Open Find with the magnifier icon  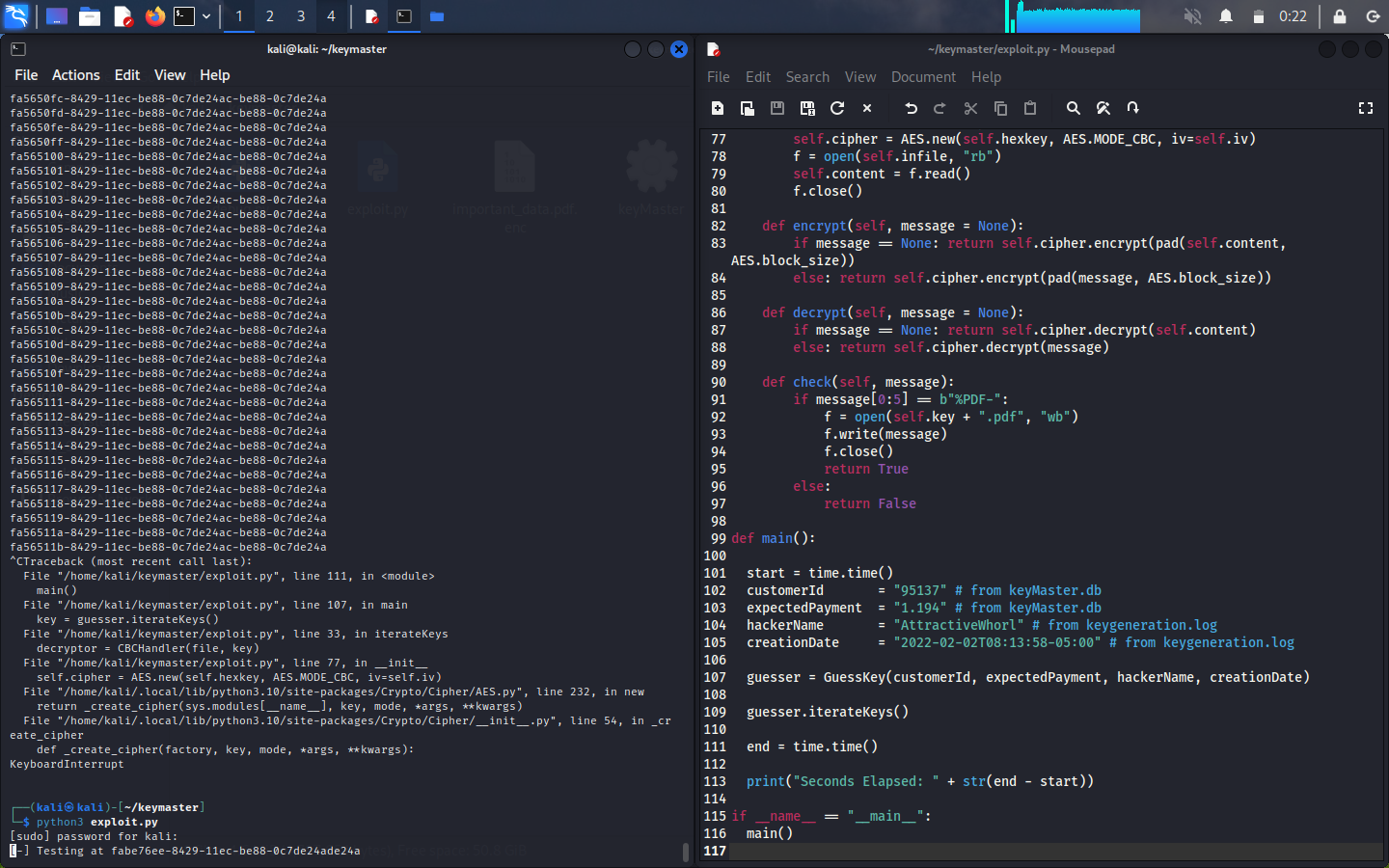1074,108
